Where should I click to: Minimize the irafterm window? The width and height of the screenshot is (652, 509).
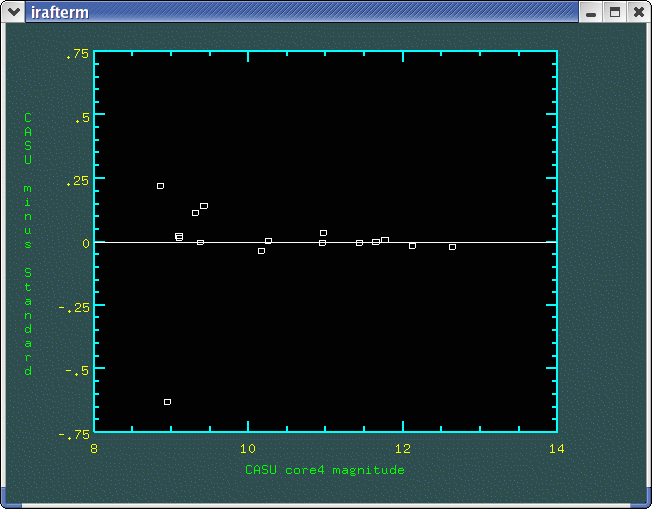[x=592, y=12]
